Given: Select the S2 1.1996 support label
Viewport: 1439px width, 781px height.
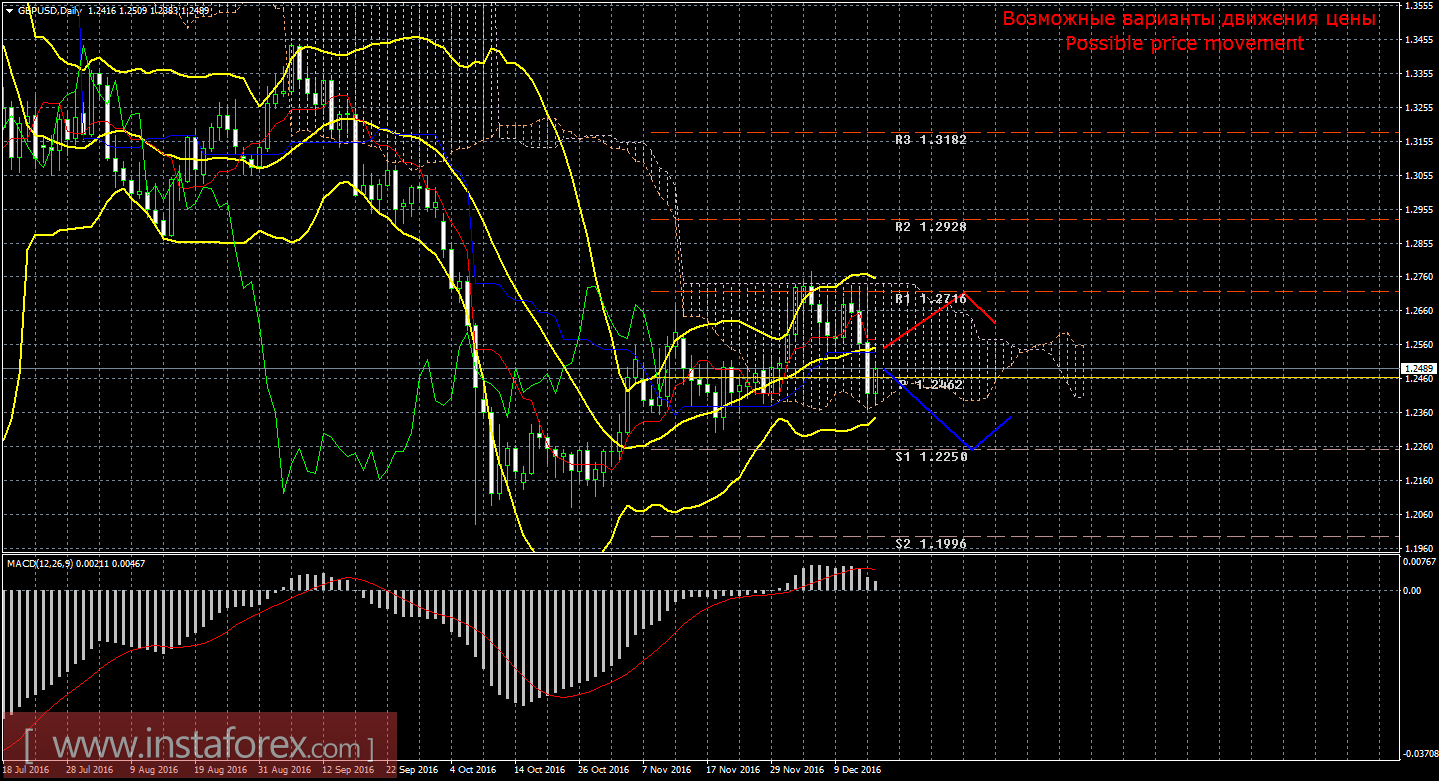Looking at the screenshot, I should (931, 543).
